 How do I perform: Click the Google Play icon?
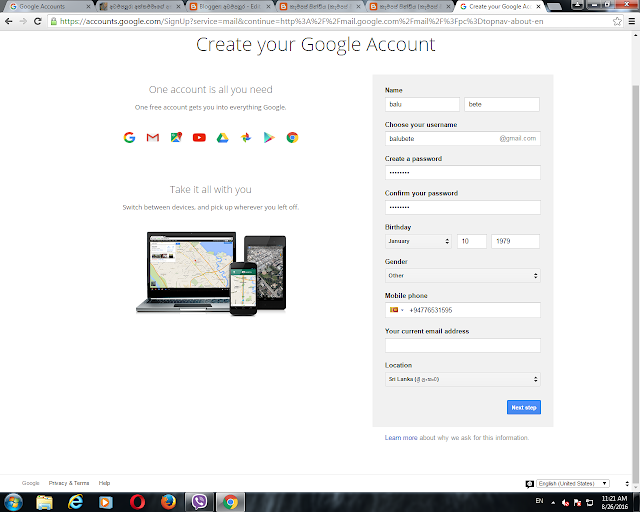point(269,138)
